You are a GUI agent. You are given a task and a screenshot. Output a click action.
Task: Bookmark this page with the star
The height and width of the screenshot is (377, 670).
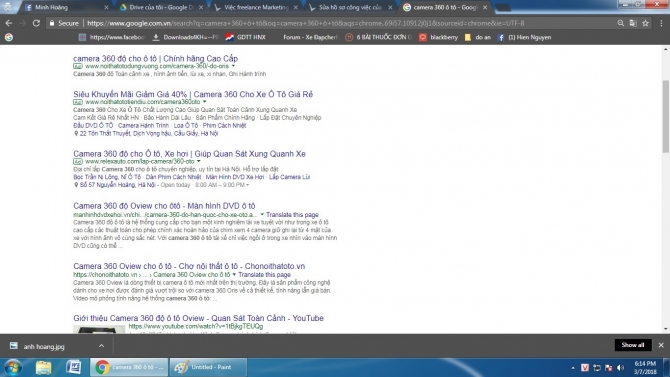point(646,24)
